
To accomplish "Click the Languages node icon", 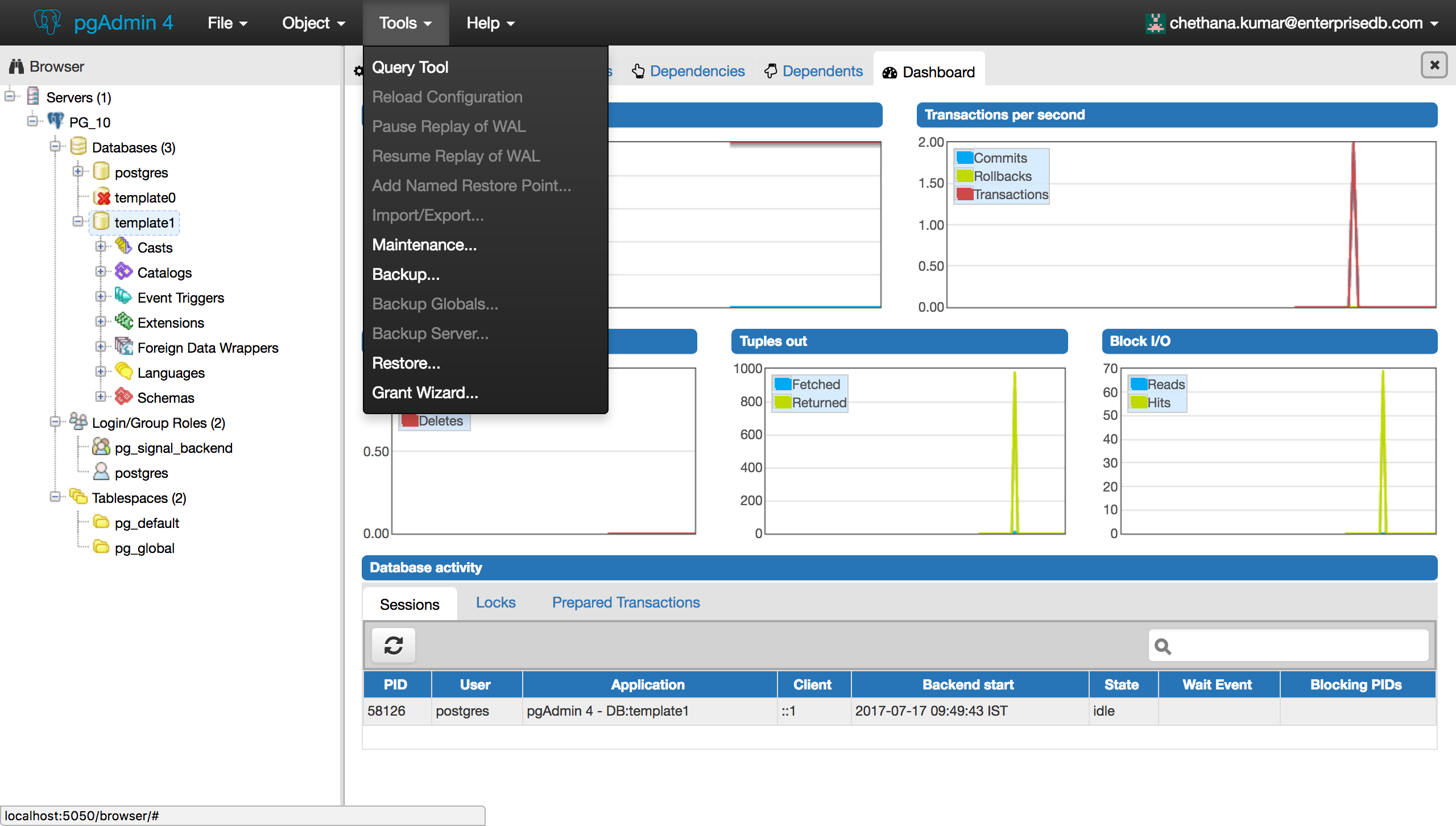I will tap(123, 371).
